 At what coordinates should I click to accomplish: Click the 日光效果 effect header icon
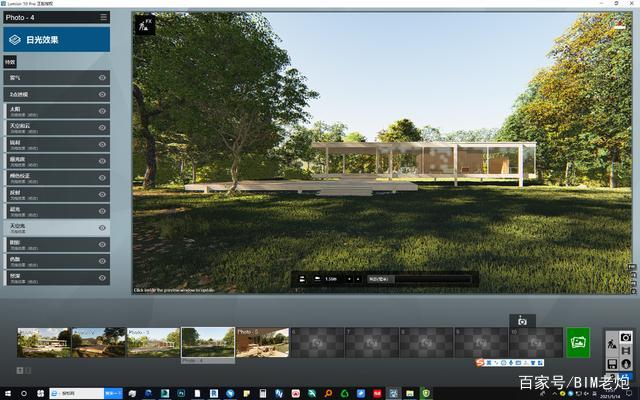tap(13, 40)
